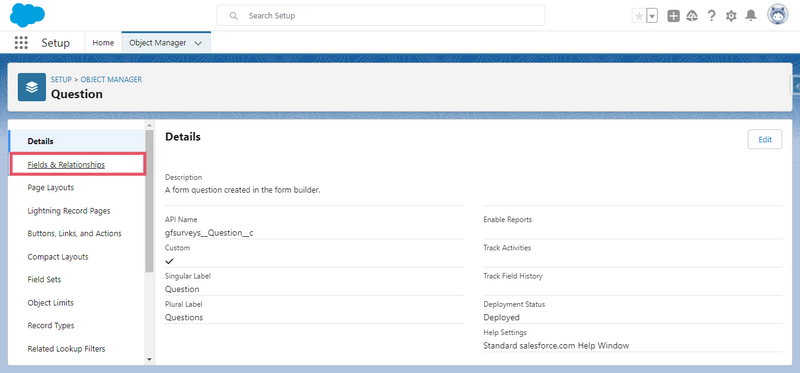Open the Help question mark icon
The height and width of the screenshot is (373, 800).
[711, 16]
